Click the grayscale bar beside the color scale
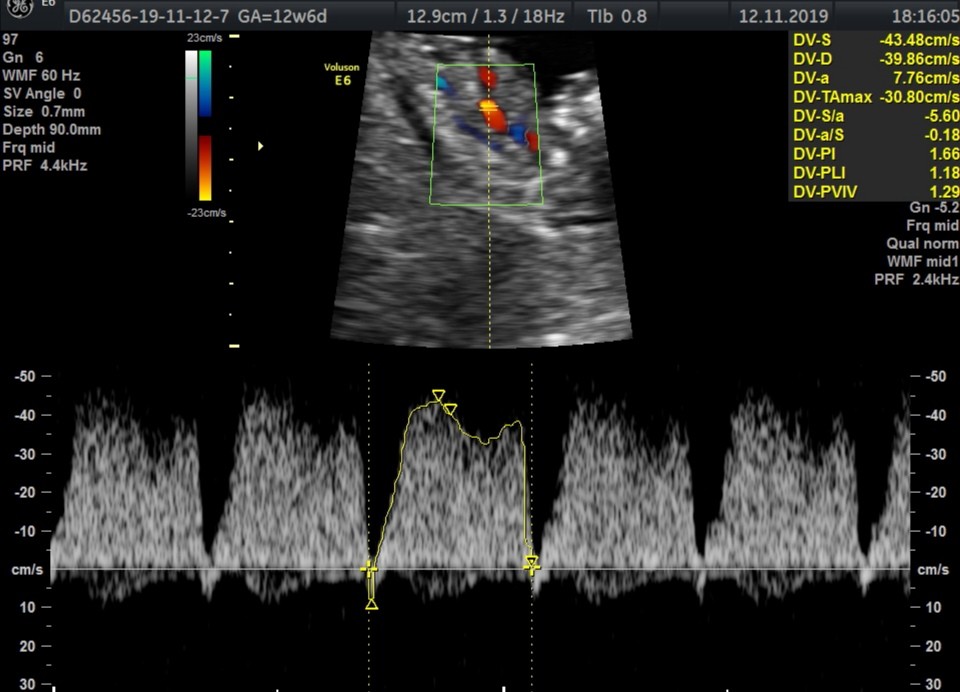 (x=191, y=125)
